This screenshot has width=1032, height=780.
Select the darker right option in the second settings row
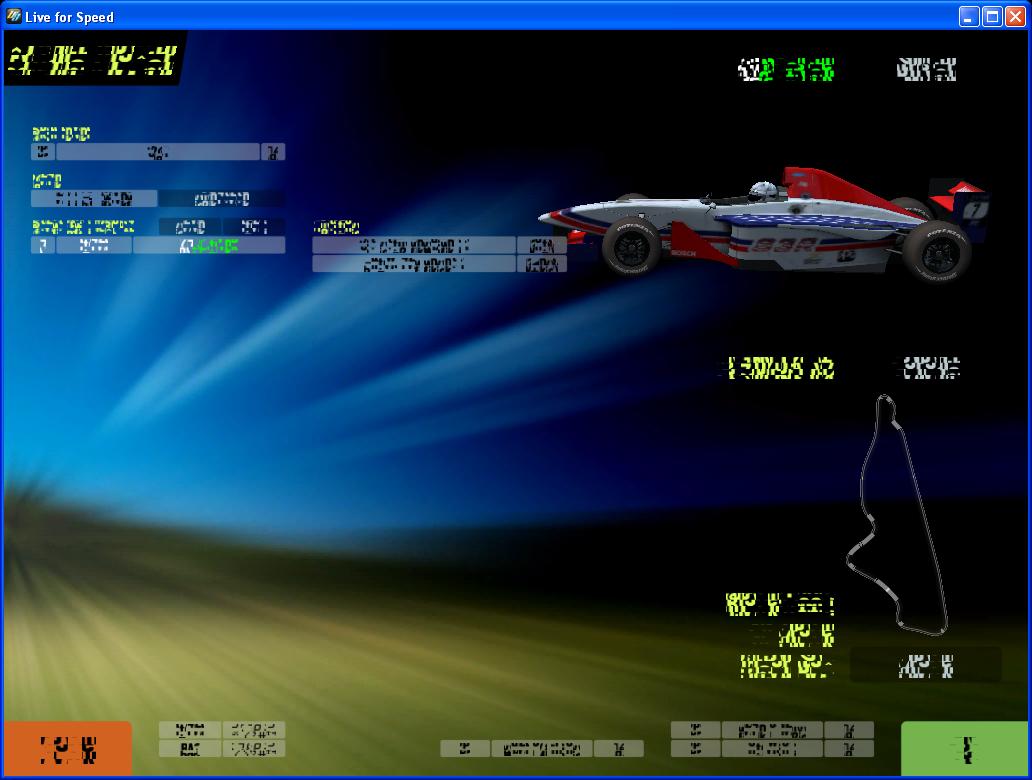pyautogui.click(x=222, y=199)
